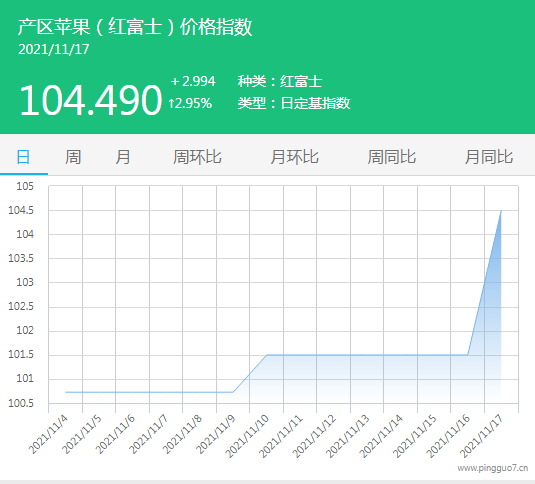Click the 104.490 index value

[90, 100]
